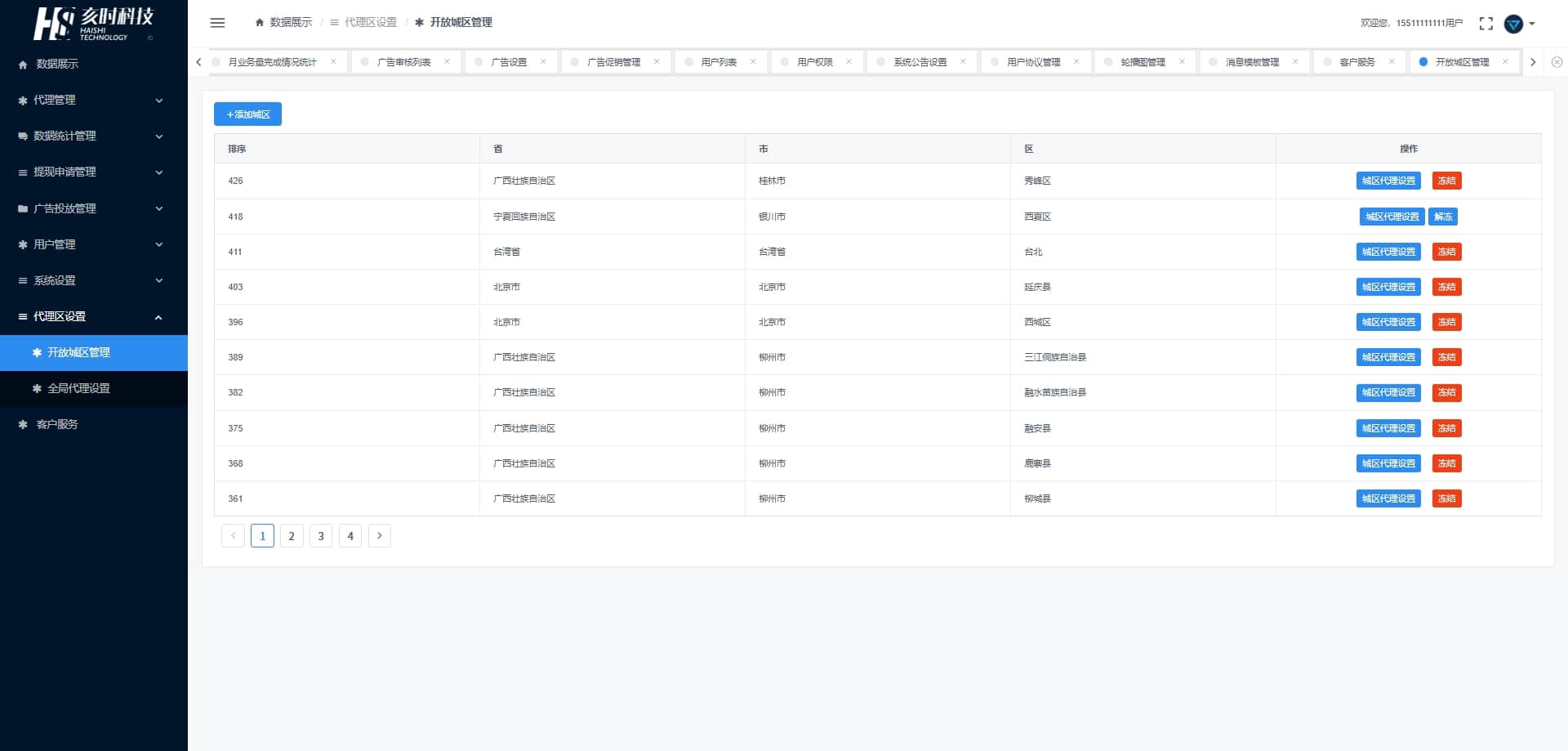Image resolution: width=1568 pixels, height=751 pixels.
Task: Click the list icon beside 提现申请管理
Action: click(x=23, y=172)
